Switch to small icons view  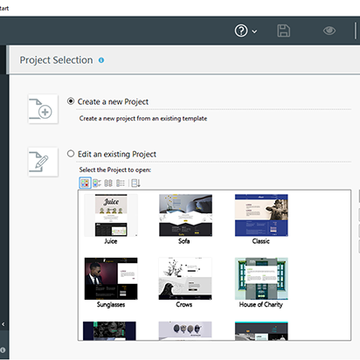(x=108, y=183)
